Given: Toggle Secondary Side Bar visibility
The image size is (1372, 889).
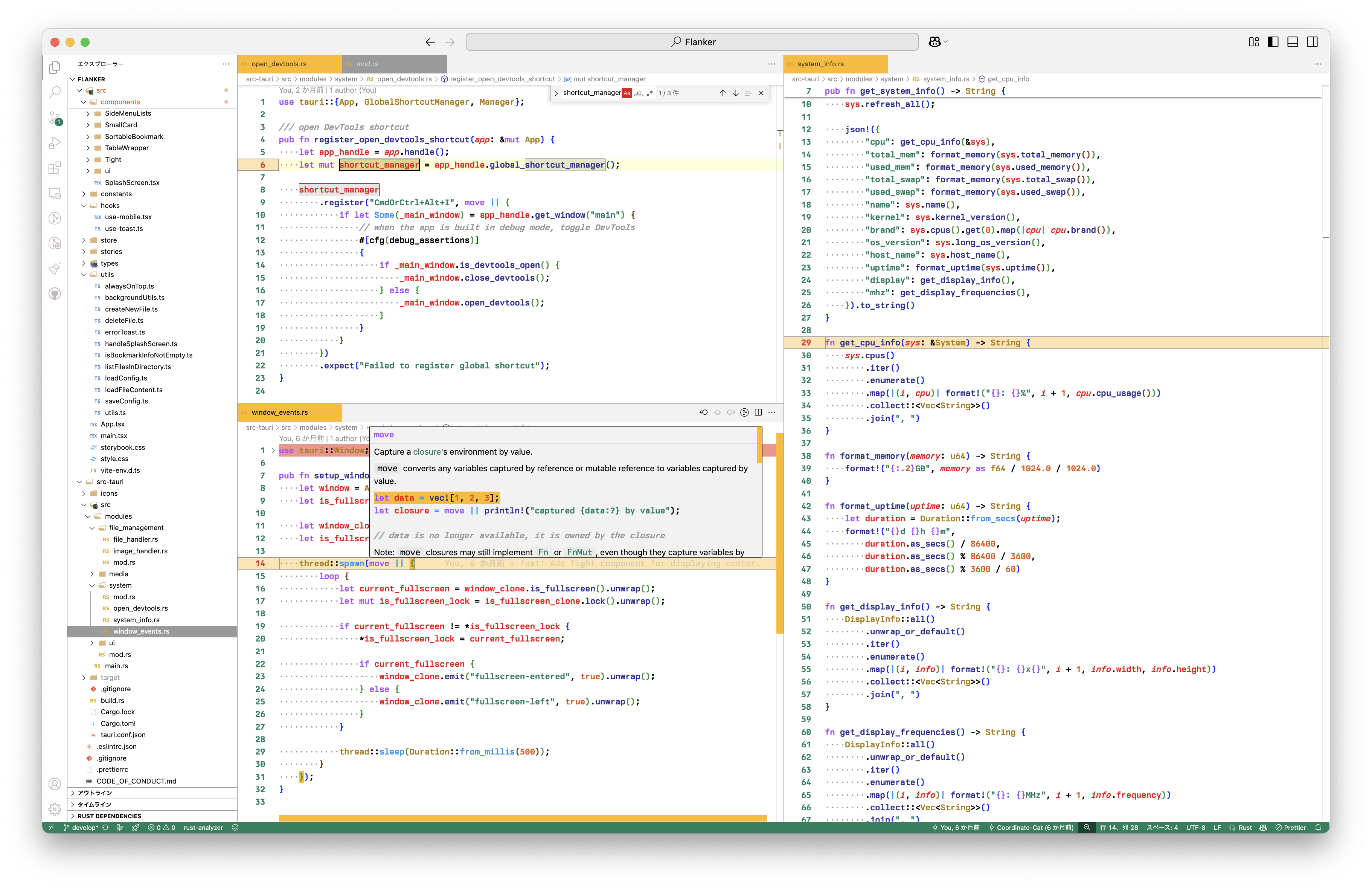Looking at the screenshot, I should pos(1313,41).
